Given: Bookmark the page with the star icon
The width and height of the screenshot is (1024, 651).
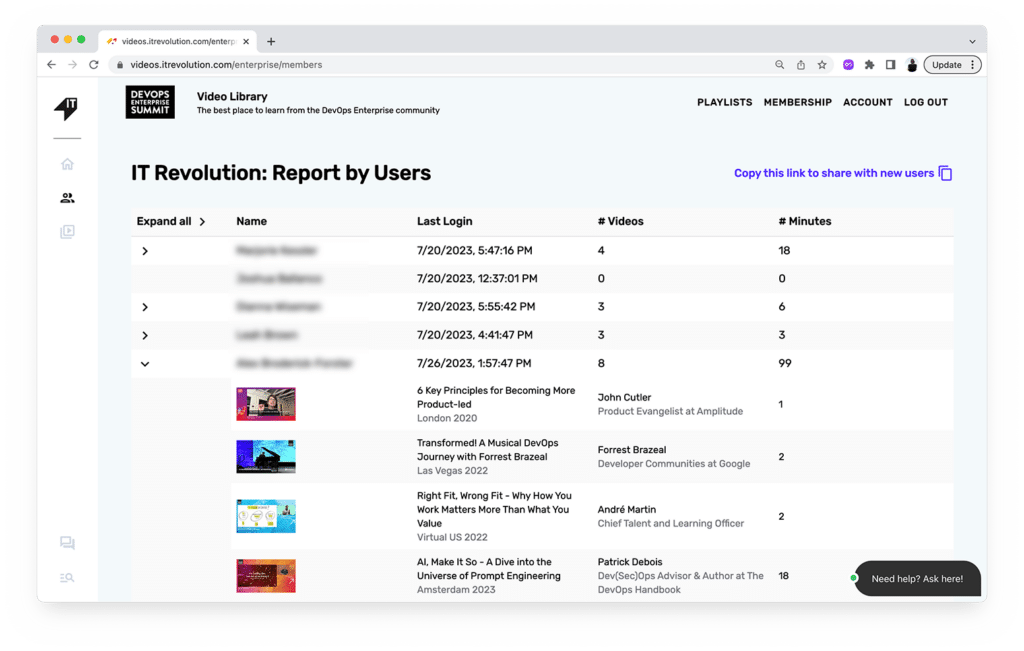Looking at the screenshot, I should [x=822, y=65].
